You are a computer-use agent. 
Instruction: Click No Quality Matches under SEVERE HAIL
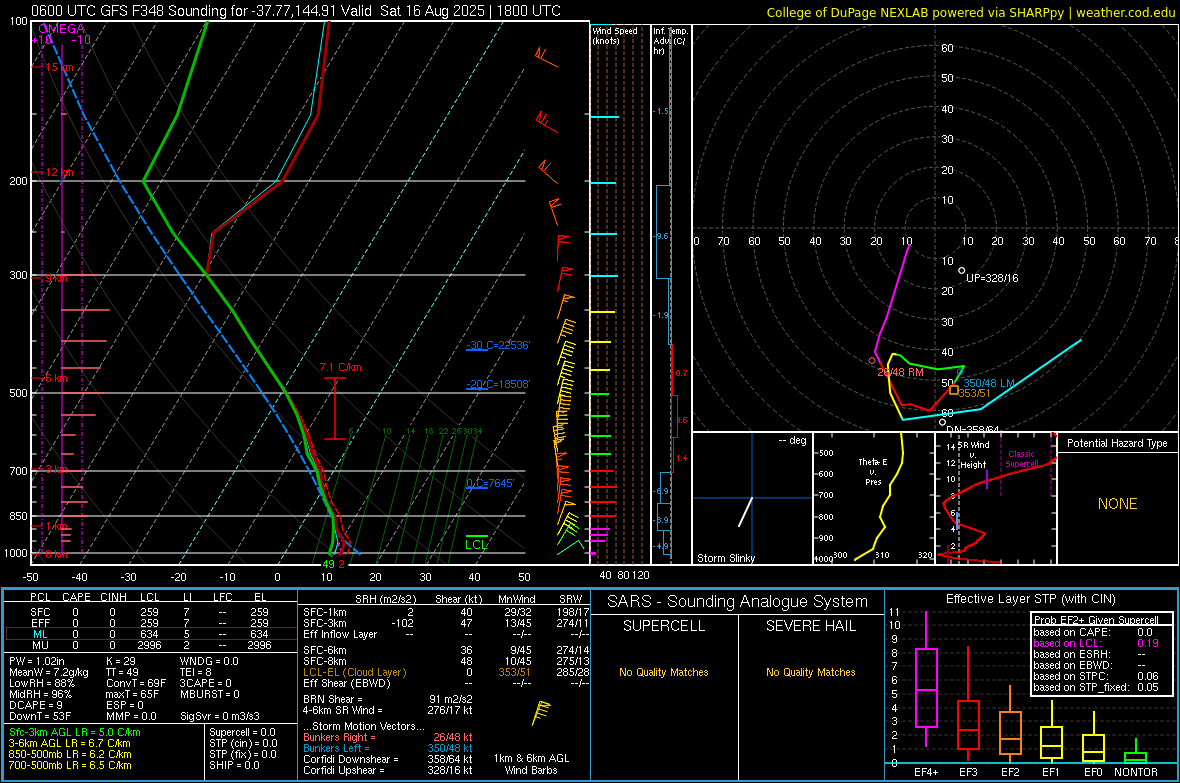(810, 672)
